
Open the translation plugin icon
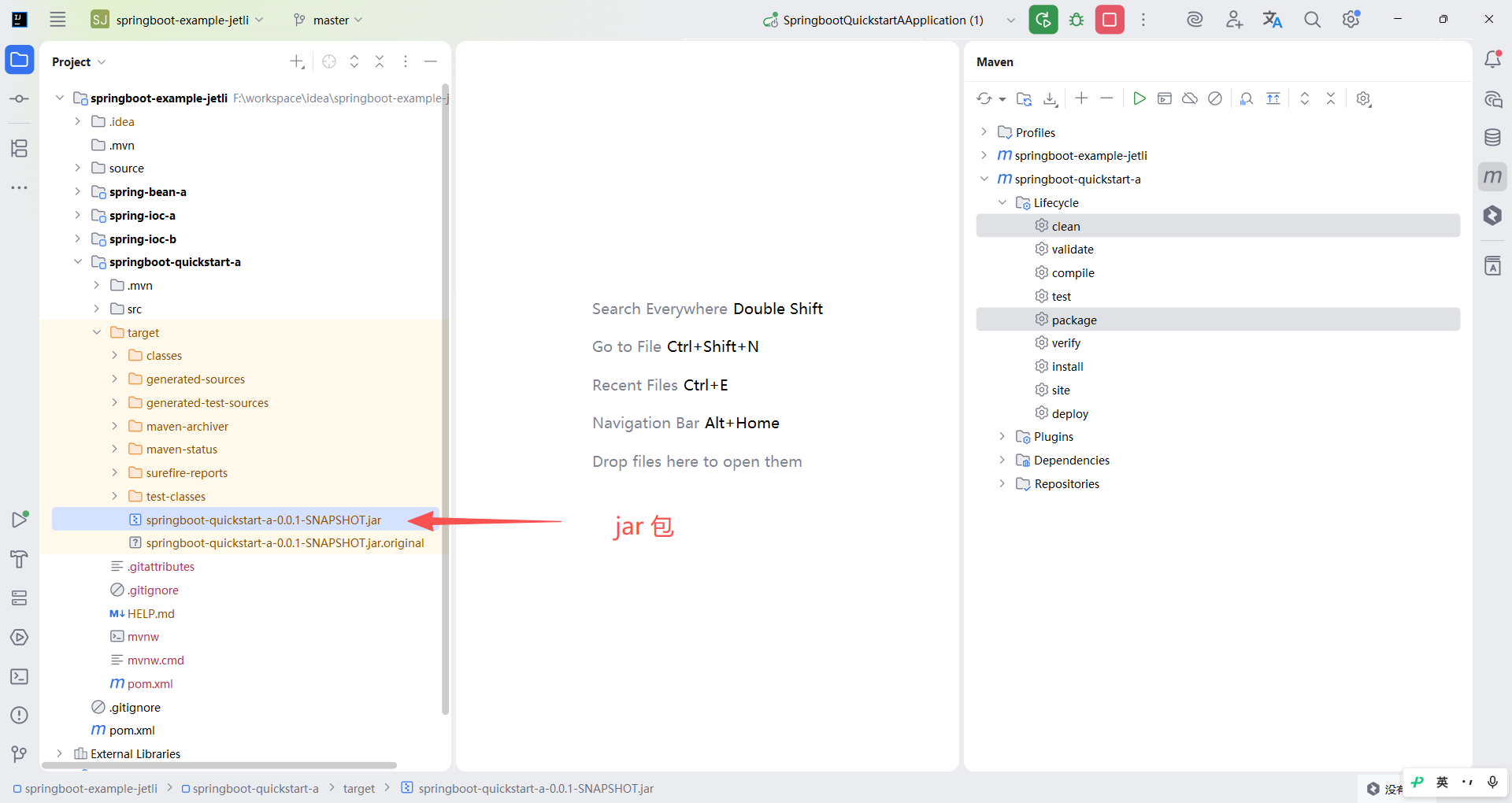pyautogui.click(x=1273, y=20)
